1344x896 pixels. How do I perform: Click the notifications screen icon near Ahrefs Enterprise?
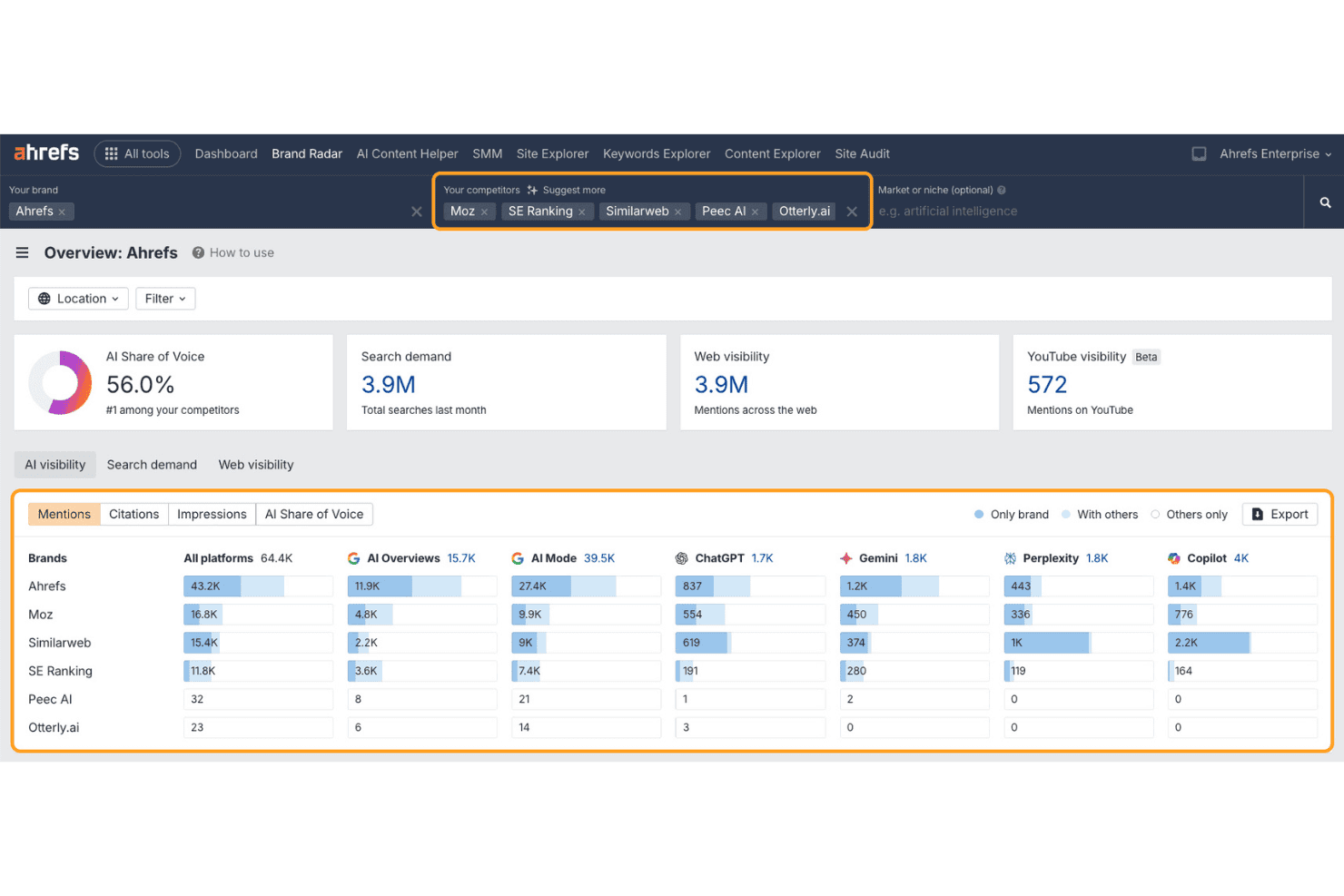(x=1199, y=153)
